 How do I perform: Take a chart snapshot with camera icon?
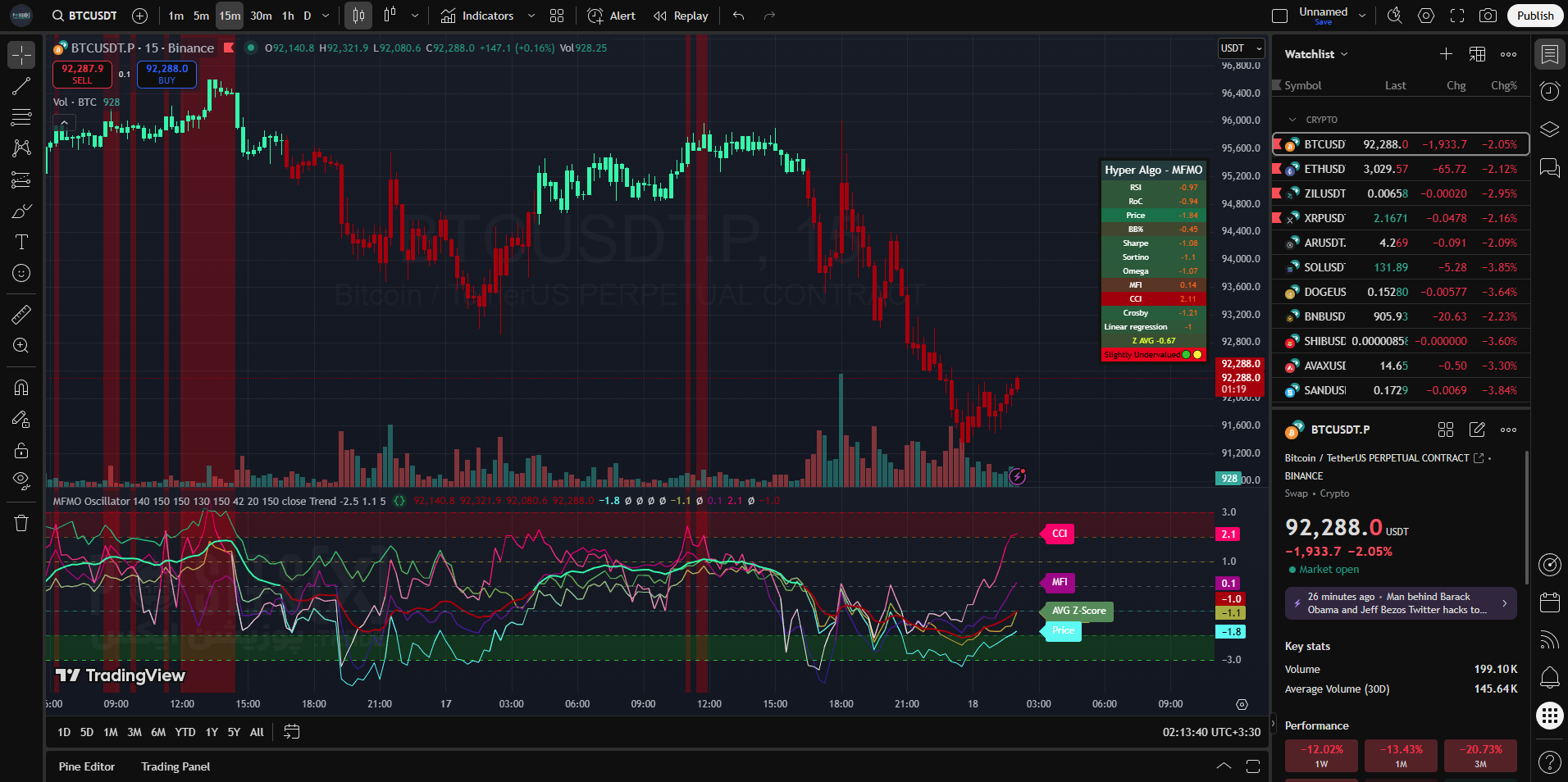1488,16
